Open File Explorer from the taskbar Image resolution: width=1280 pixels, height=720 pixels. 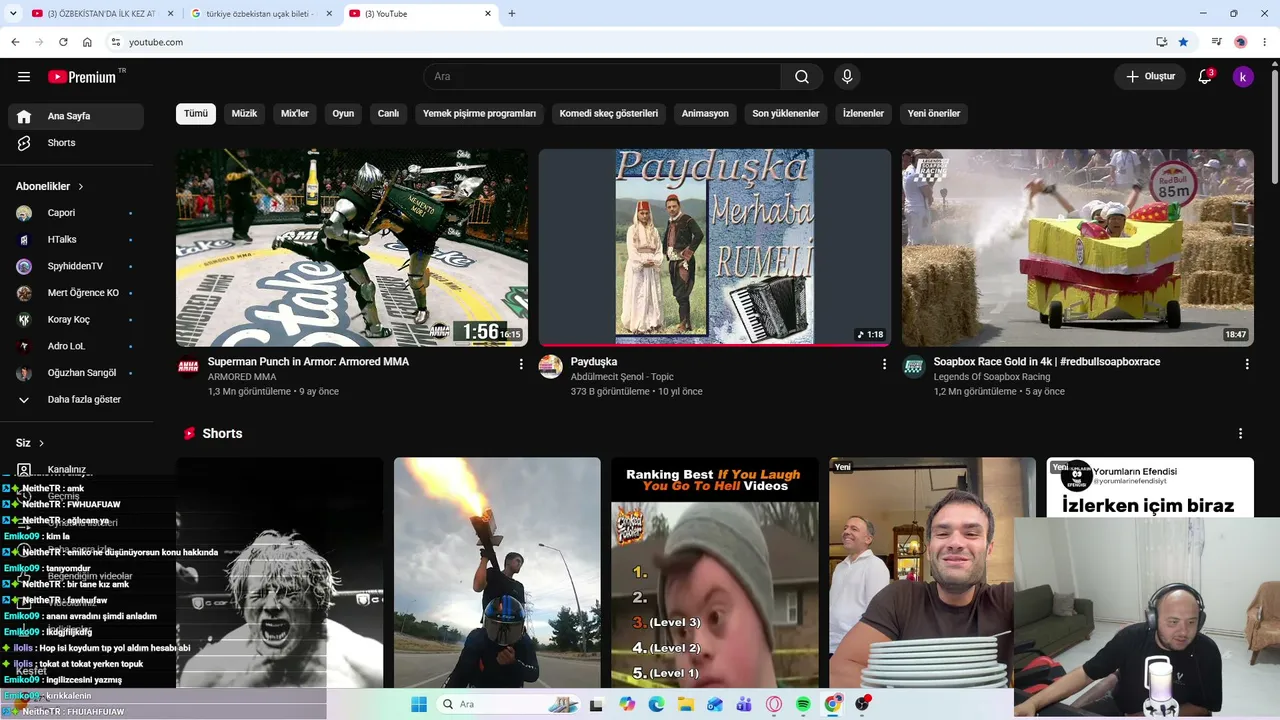pos(685,704)
